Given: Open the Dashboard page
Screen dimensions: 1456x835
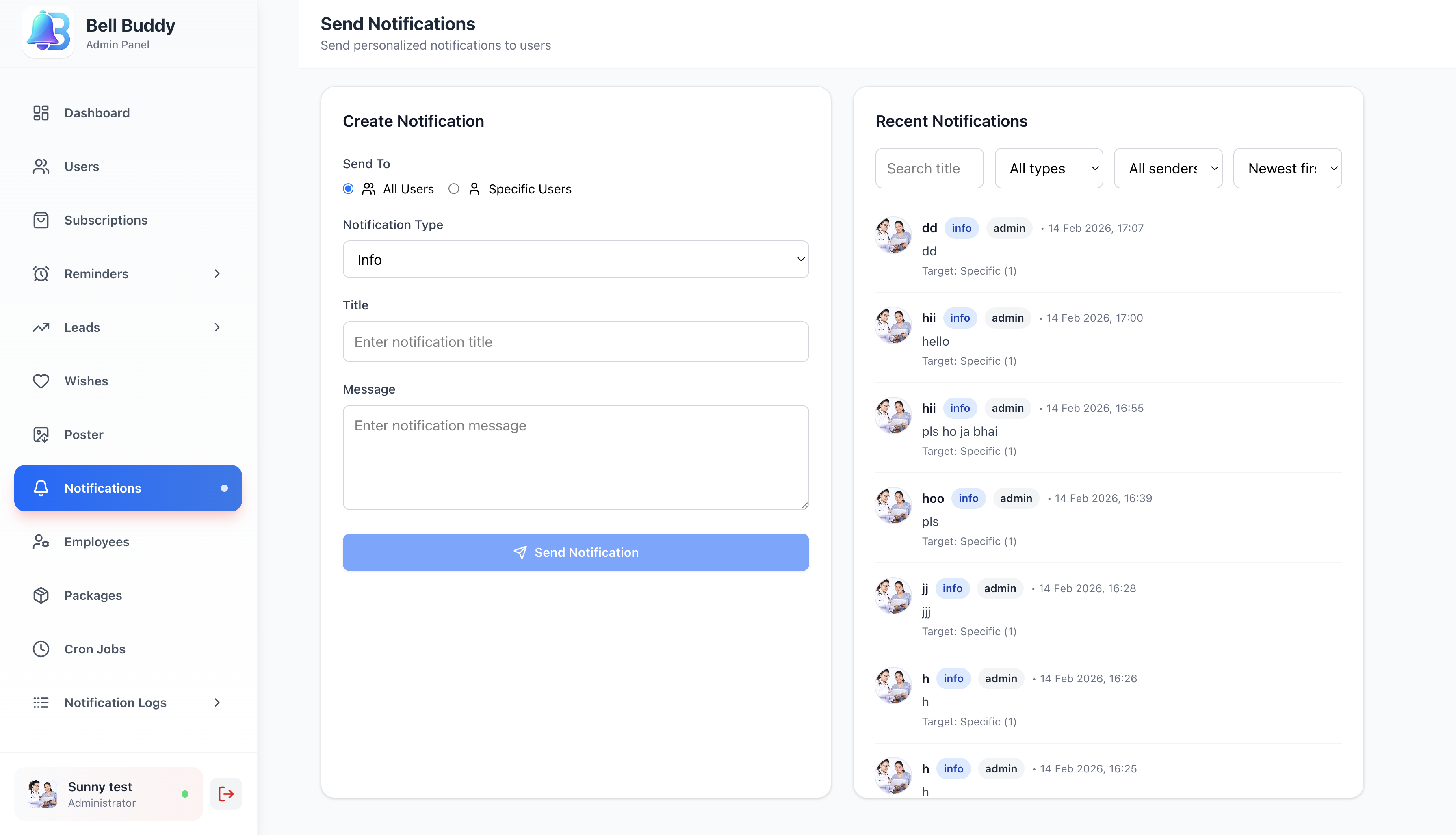Looking at the screenshot, I should pyautogui.click(x=96, y=113).
